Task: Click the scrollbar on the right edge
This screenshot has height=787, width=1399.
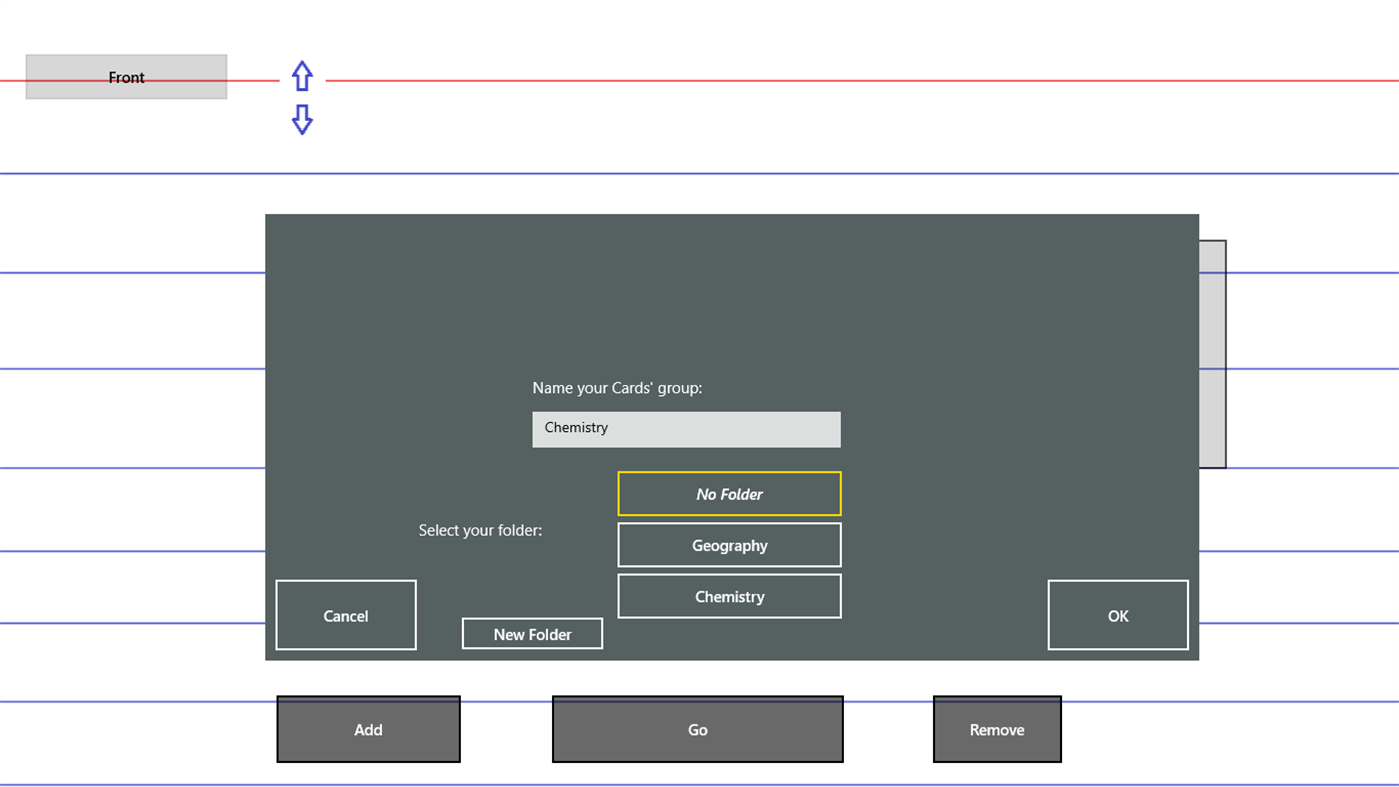Action: pos(1211,353)
